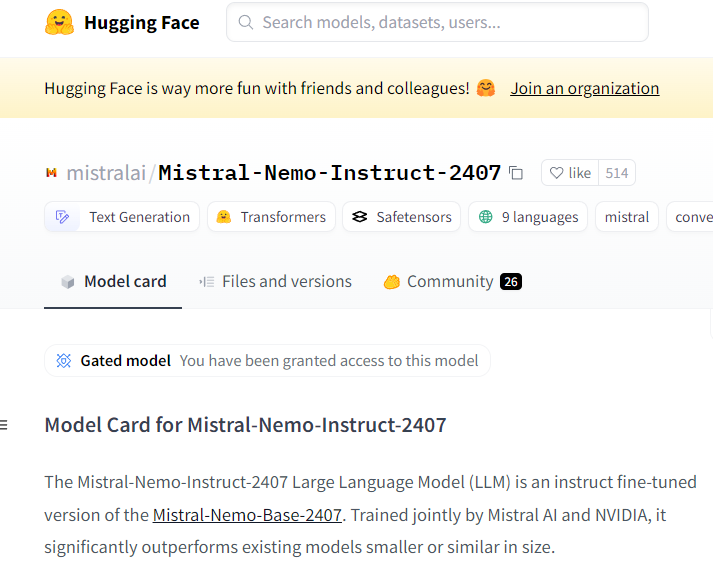Open the table of contents menu icon
Screen dimensions: 713x567
tap(4, 425)
